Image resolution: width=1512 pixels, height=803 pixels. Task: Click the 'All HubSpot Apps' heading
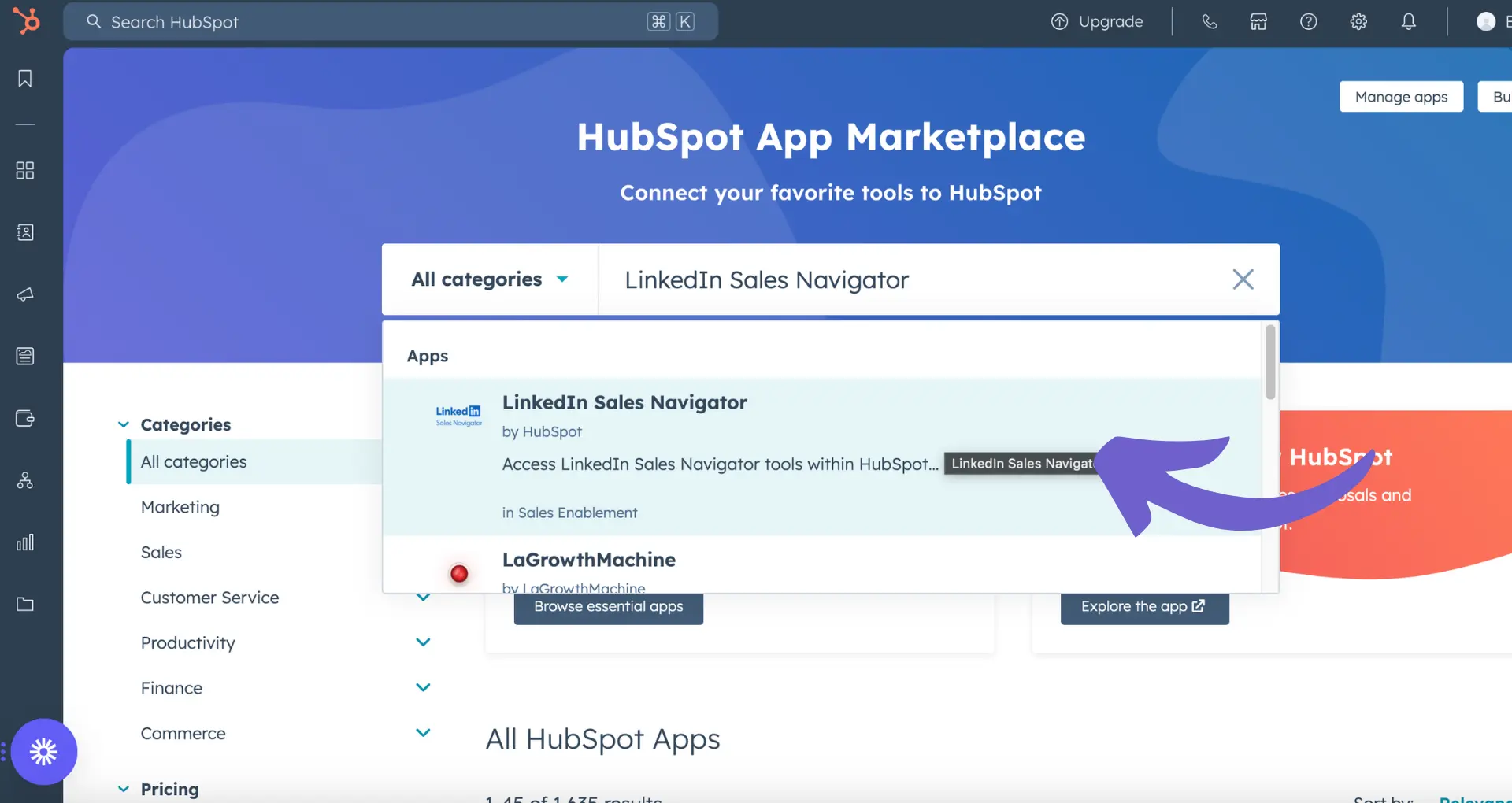tap(602, 739)
